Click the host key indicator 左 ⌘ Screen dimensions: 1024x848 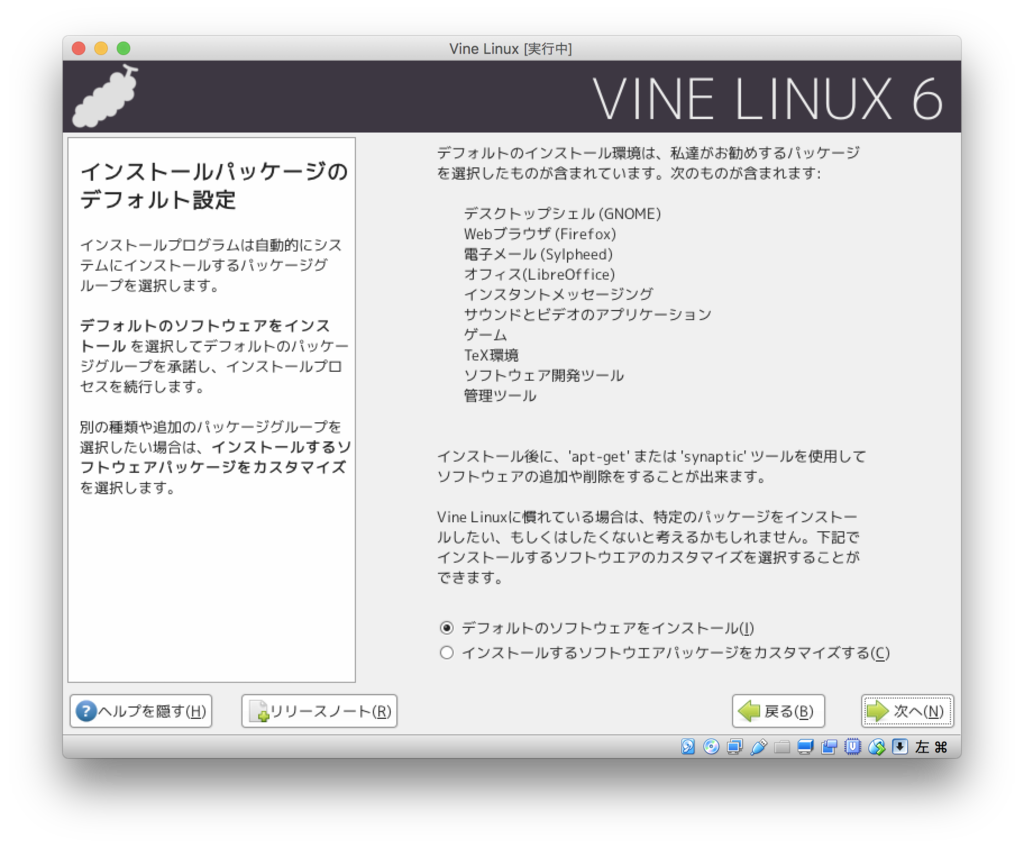(931, 747)
